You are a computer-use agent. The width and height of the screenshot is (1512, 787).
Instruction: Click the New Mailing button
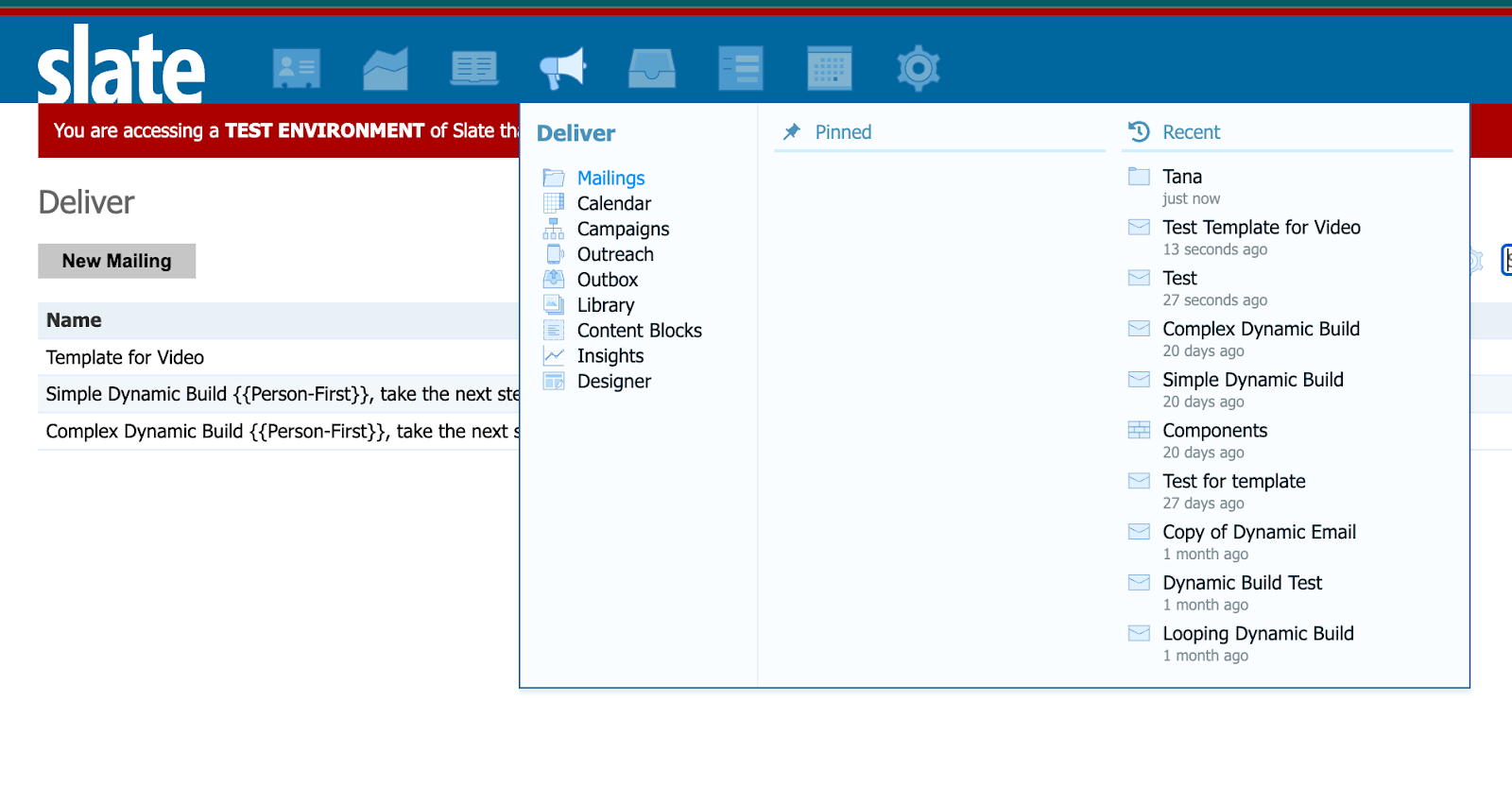pyautogui.click(x=117, y=261)
